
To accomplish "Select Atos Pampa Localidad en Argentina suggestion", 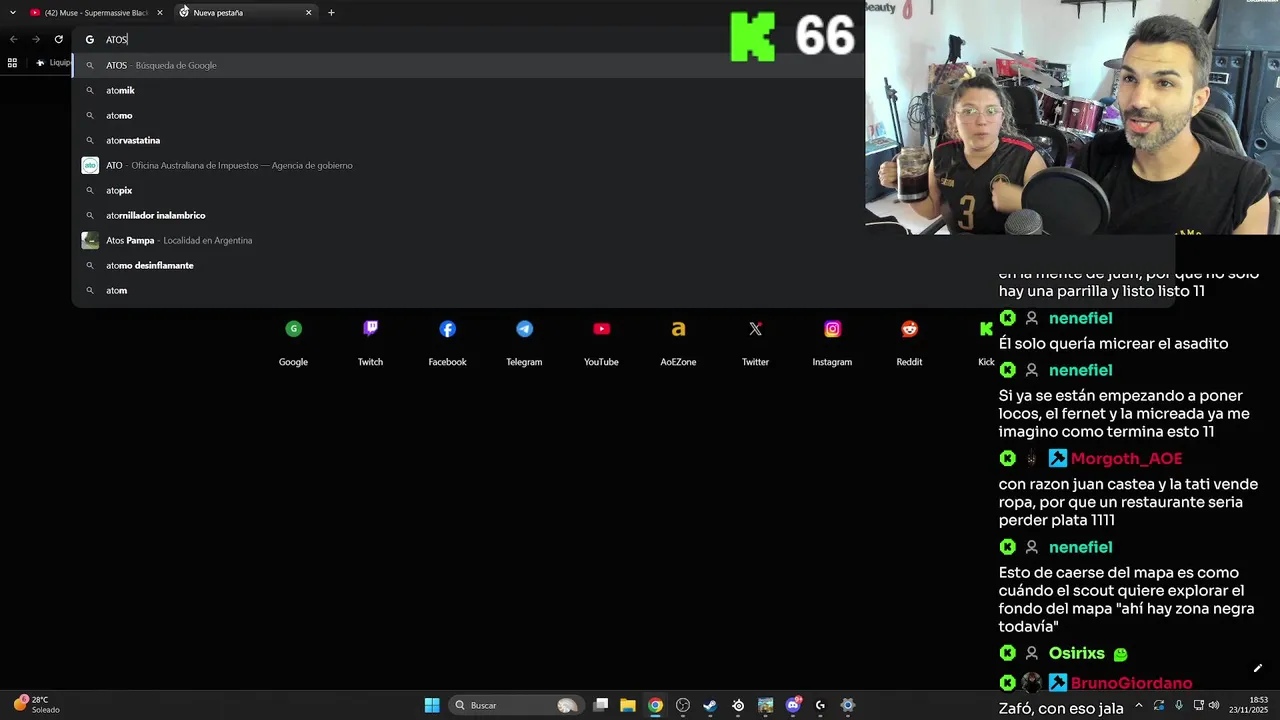I will [468, 240].
